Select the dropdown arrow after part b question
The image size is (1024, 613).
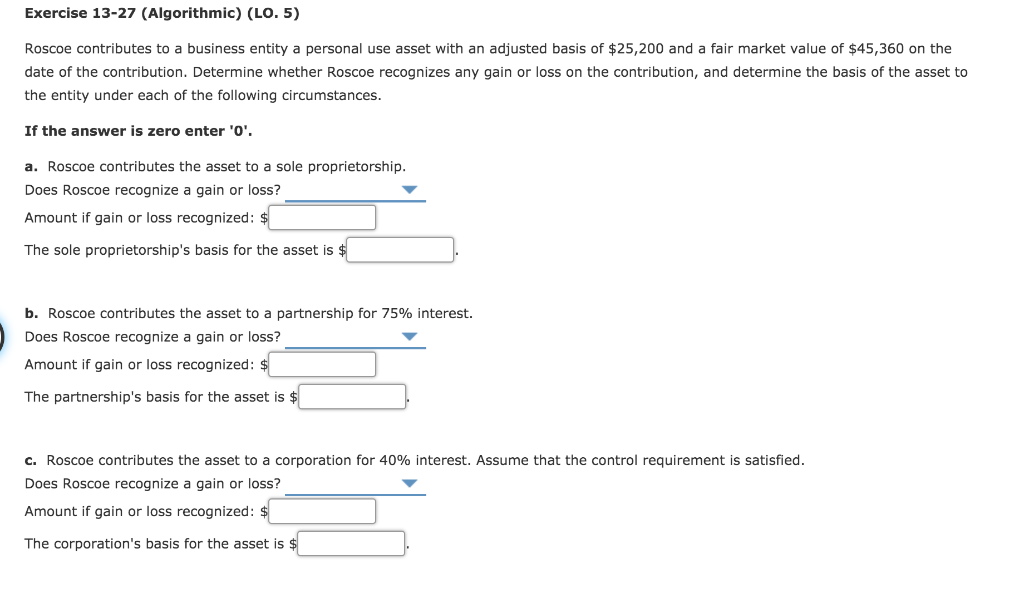409,337
